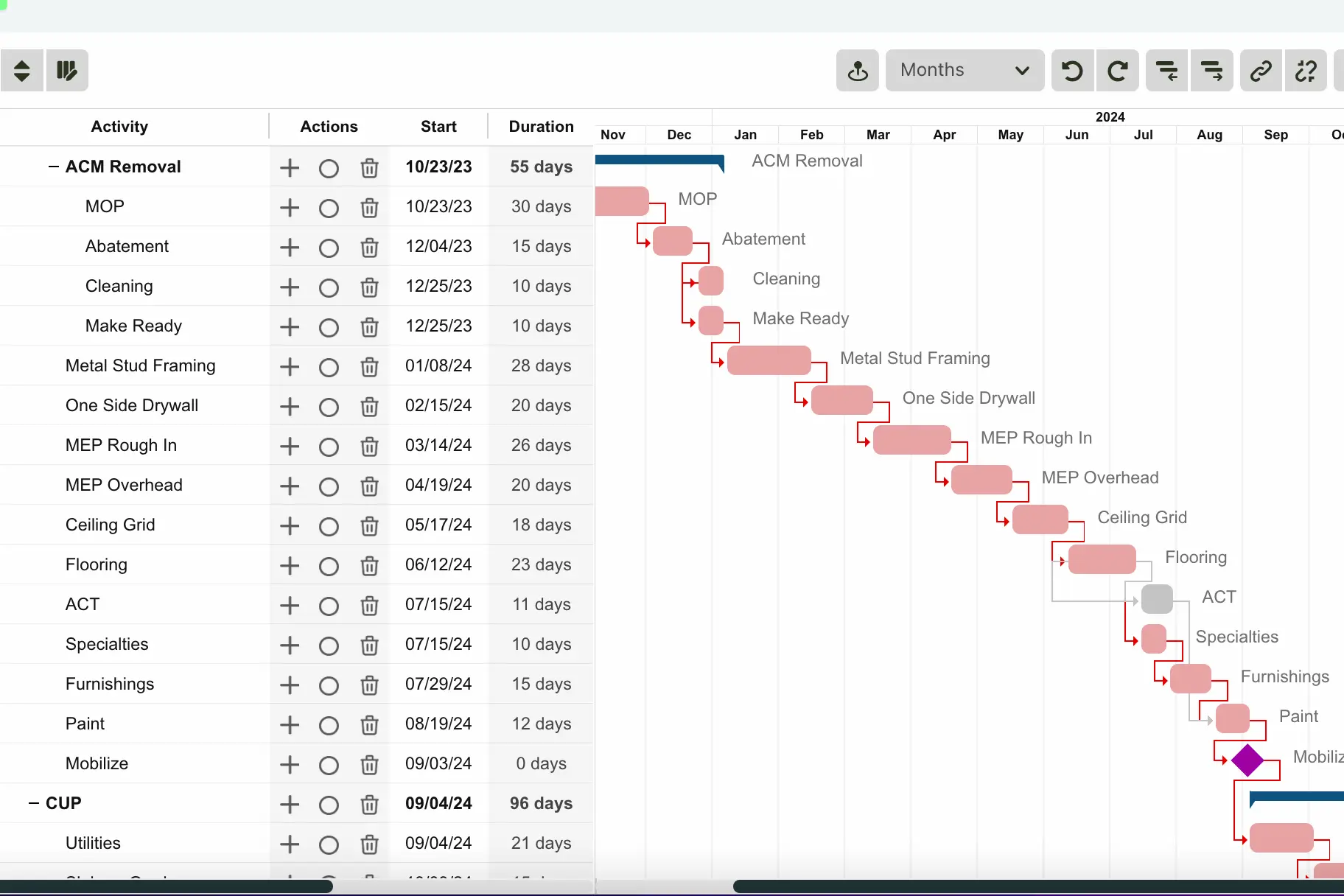1344x896 pixels.
Task: Click the Duration column header
Action: tap(540, 126)
